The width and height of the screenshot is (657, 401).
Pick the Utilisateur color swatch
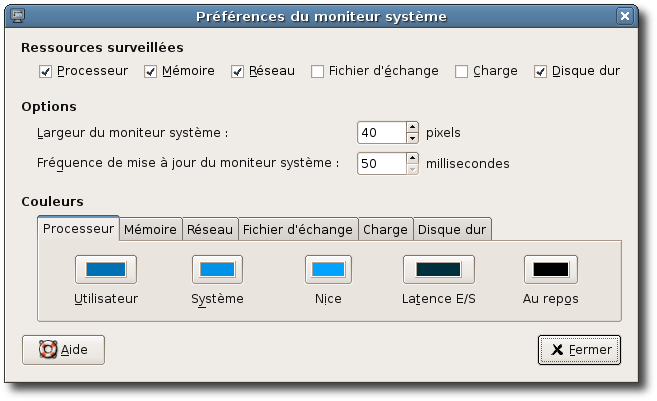pos(106,269)
